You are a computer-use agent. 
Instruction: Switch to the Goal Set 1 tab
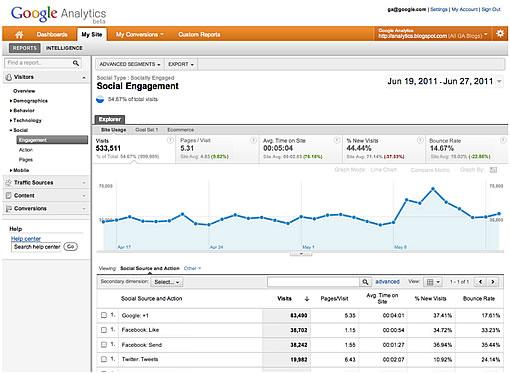tap(146, 130)
